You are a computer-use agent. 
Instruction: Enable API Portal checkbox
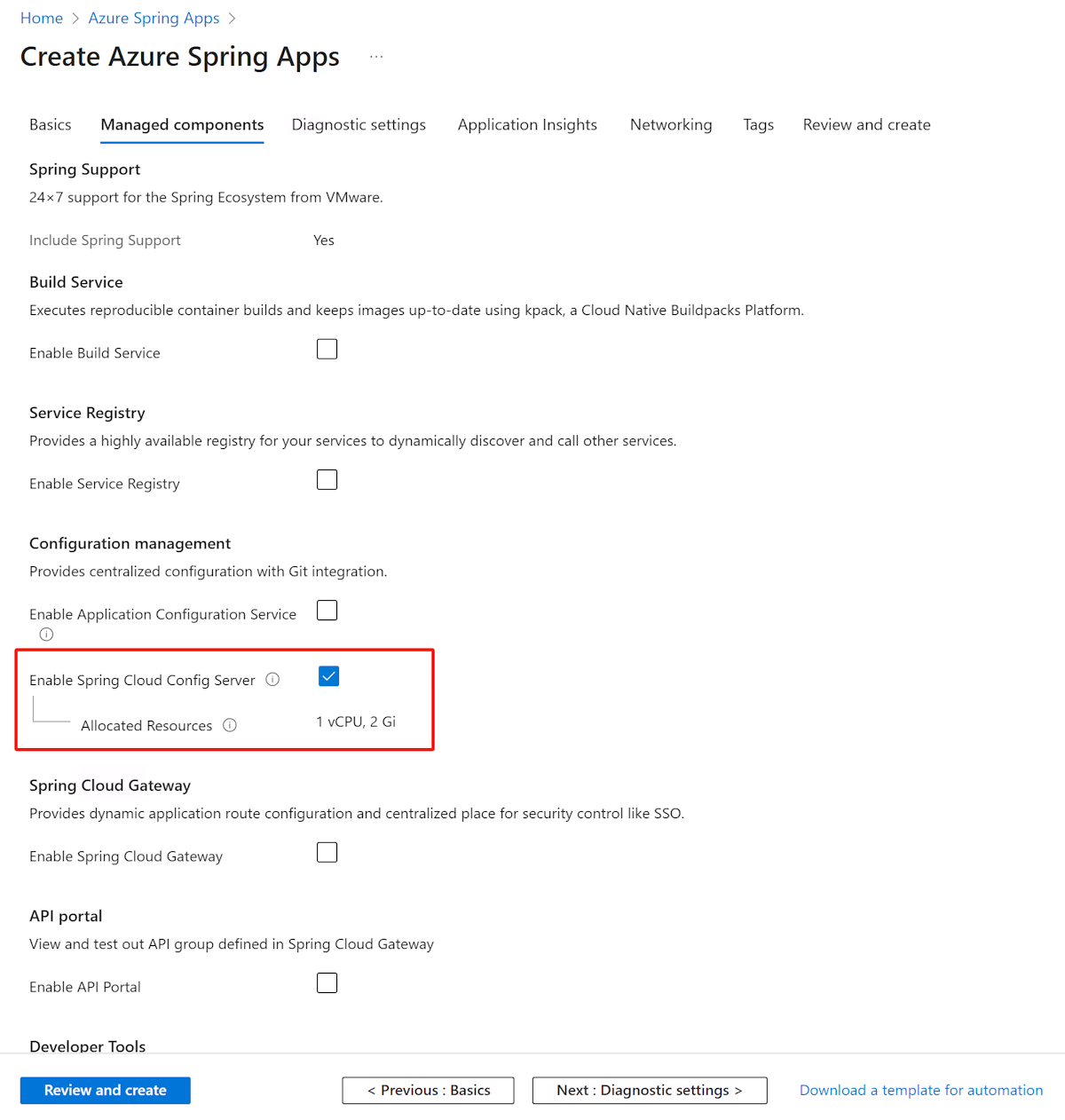click(x=327, y=983)
